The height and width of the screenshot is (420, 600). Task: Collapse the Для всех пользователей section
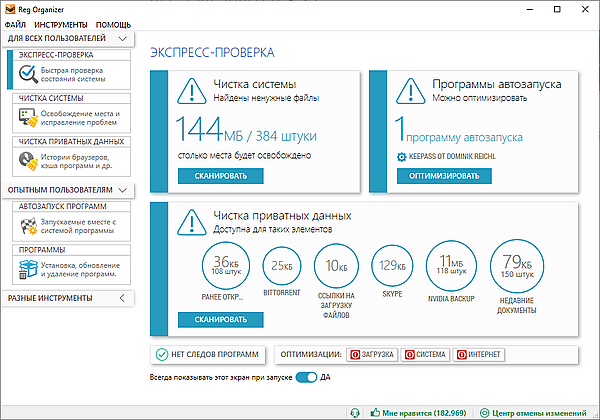(x=122, y=38)
